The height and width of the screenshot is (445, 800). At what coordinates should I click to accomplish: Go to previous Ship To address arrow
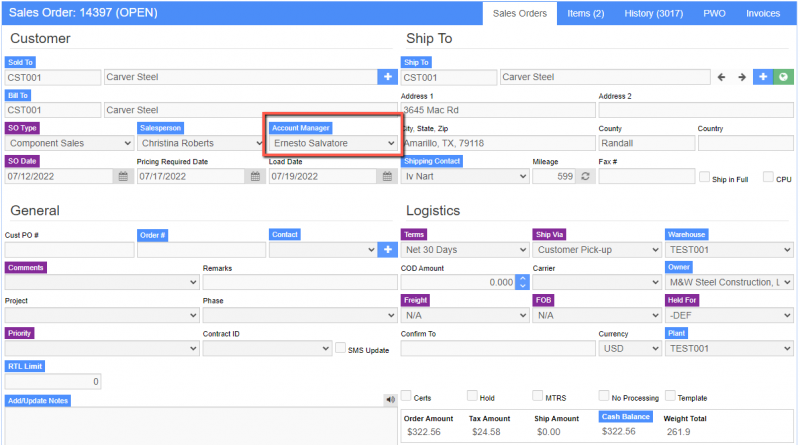coord(721,77)
